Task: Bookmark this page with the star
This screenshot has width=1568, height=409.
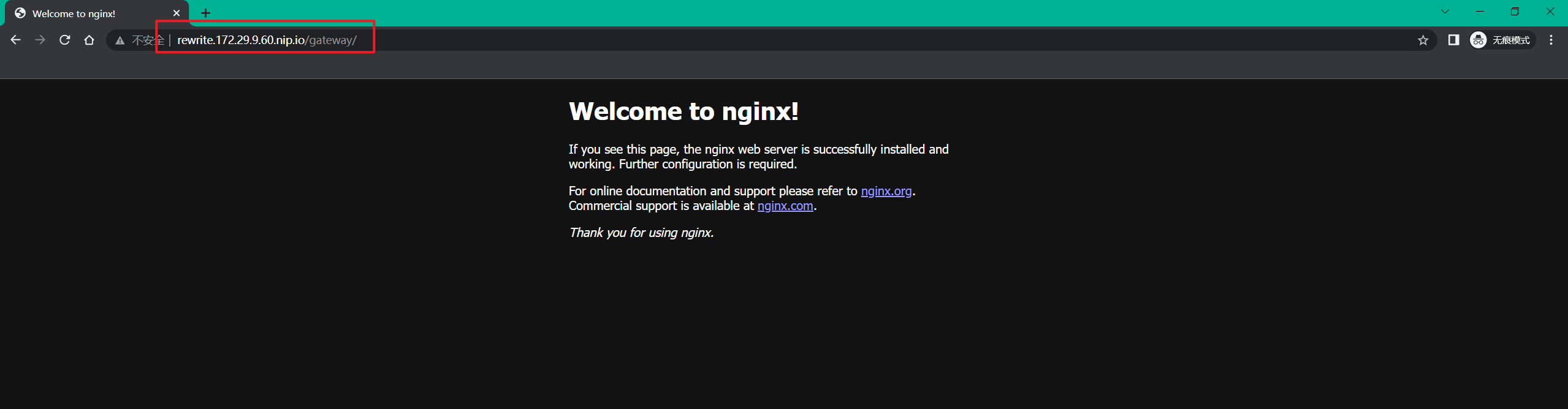Action: coord(1423,40)
